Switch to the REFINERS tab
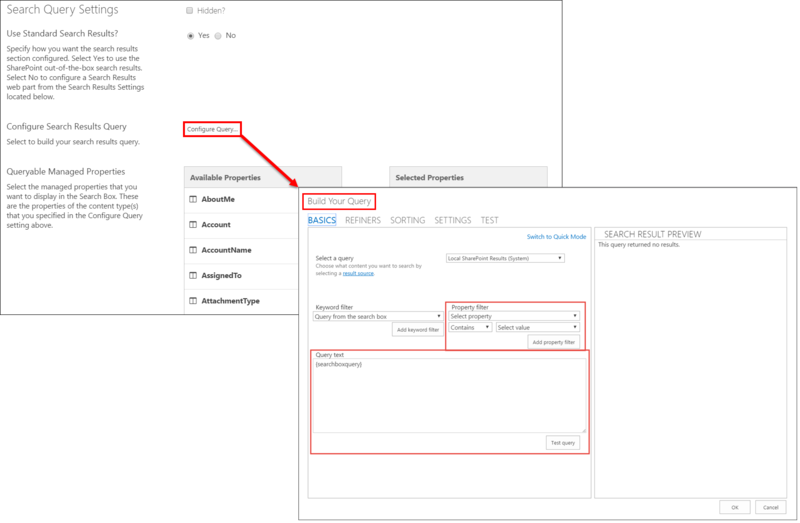This screenshot has height=523, width=800. [362, 220]
